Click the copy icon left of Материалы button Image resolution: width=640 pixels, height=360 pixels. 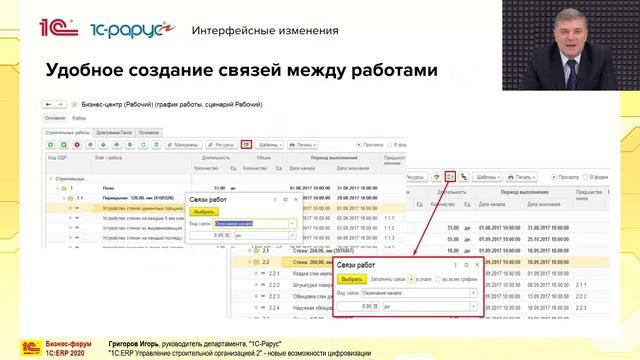tap(156, 145)
